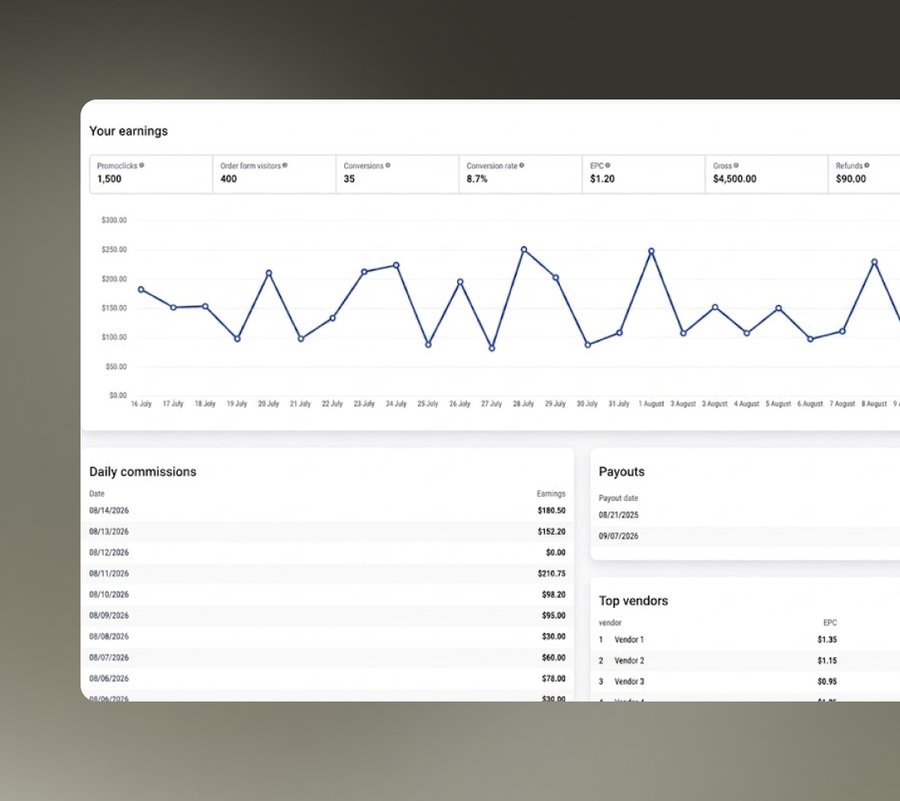
Task: Click the chart data point for 22 July
Action: (332, 318)
